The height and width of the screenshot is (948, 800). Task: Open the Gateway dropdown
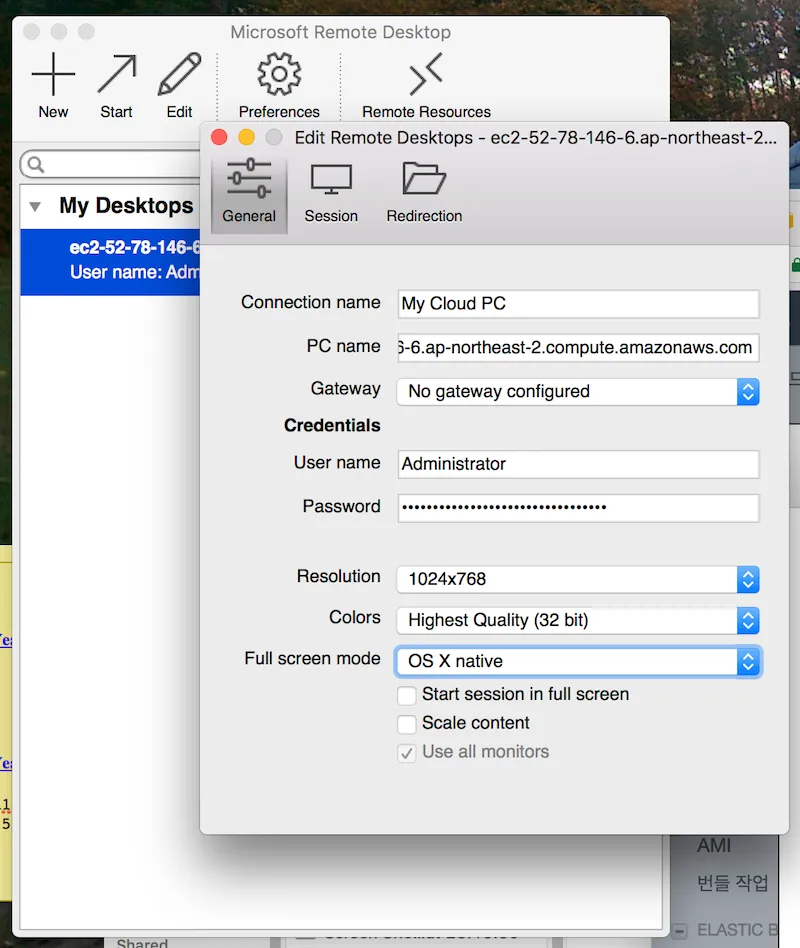click(x=578, y=392)
